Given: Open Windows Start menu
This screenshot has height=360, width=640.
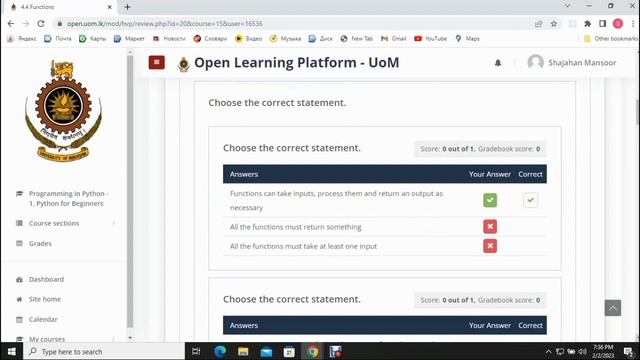Looking at the screenshot, I should point(11,351).
